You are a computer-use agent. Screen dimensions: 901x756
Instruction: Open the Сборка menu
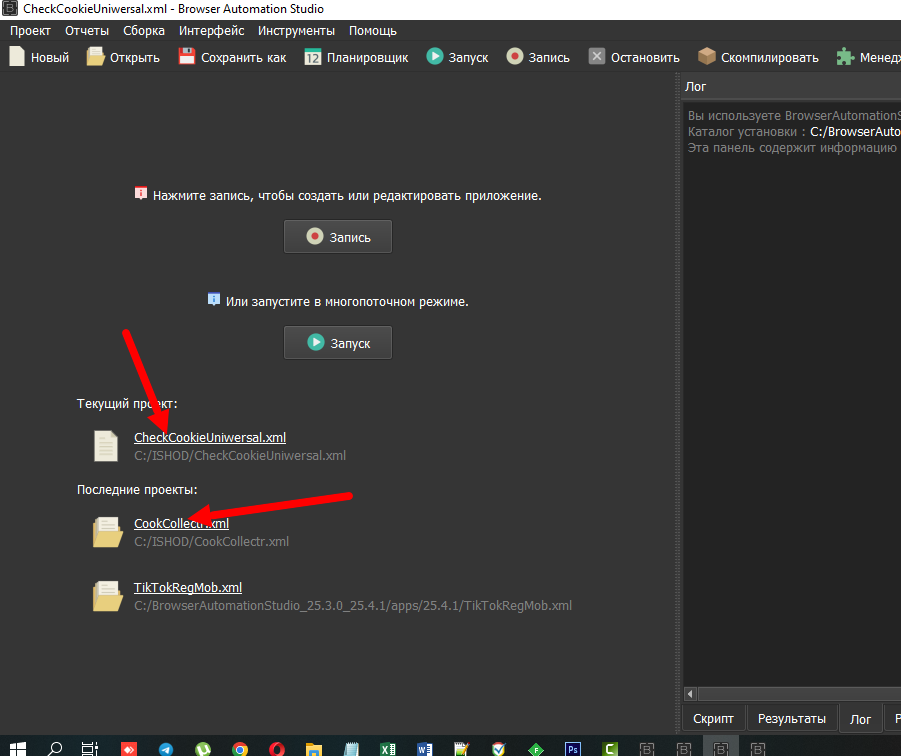(144, 31)
